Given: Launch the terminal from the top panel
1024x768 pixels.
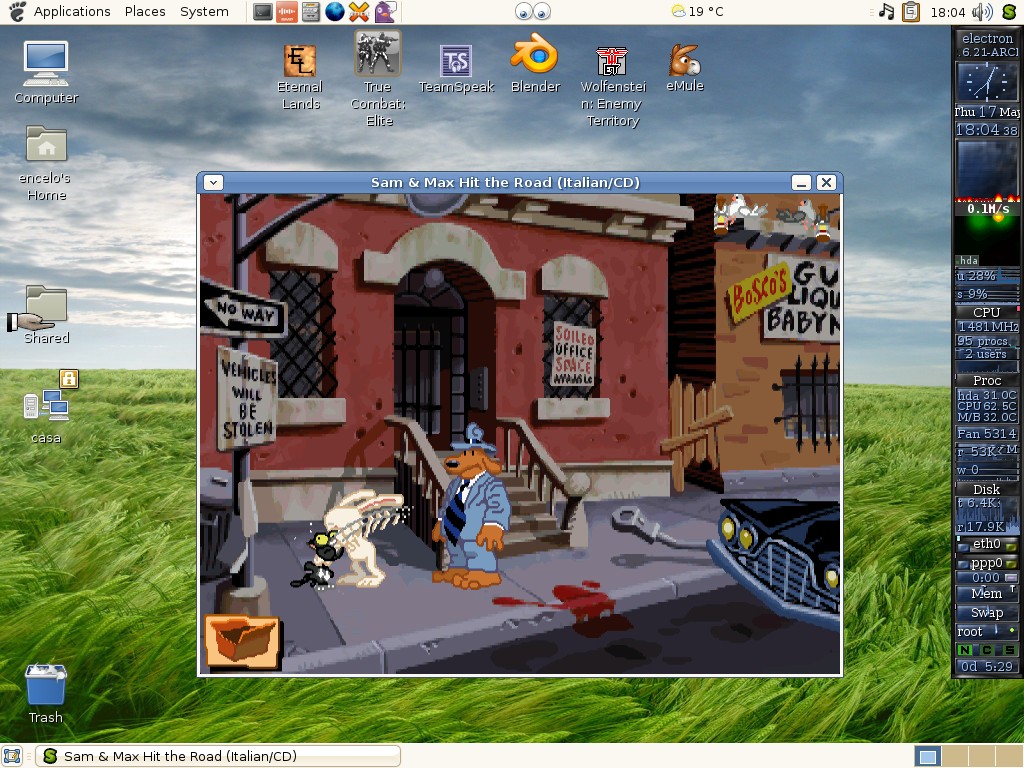Looking at the screenshot, I should point(263,12).
